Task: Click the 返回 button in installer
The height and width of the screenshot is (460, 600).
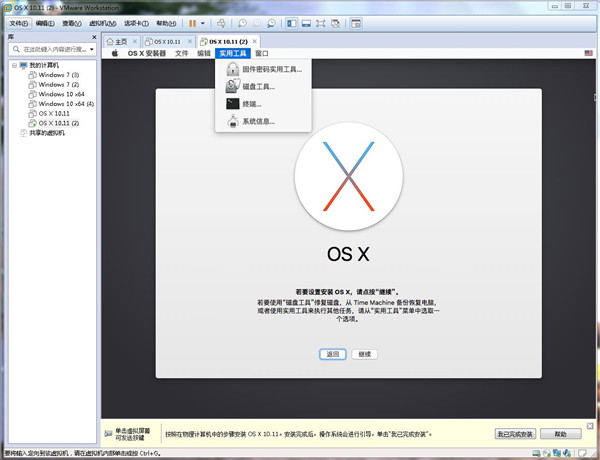Action: (333, 354)
